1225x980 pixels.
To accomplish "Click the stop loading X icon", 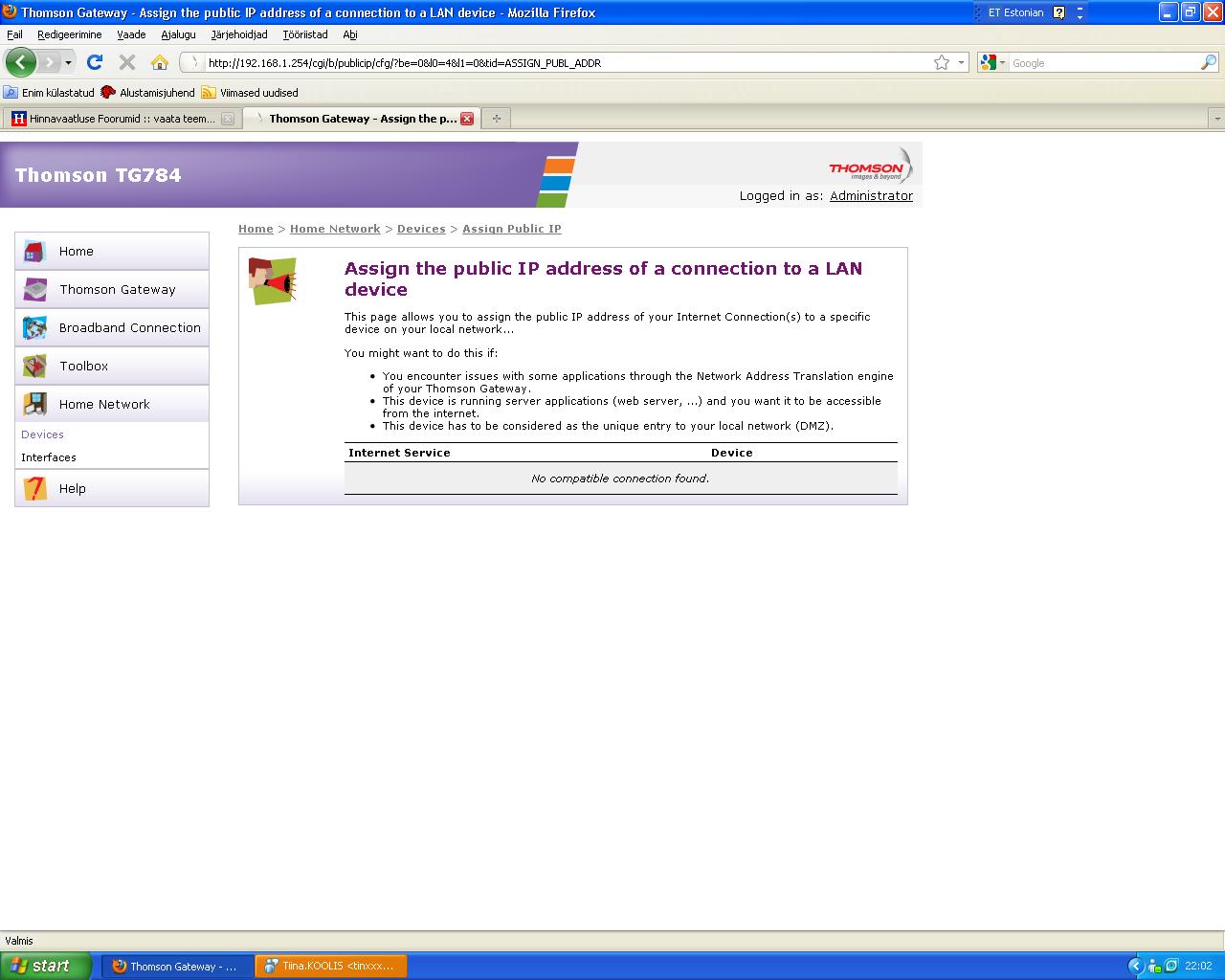I will pyautogui.click(x=126, y=62).
